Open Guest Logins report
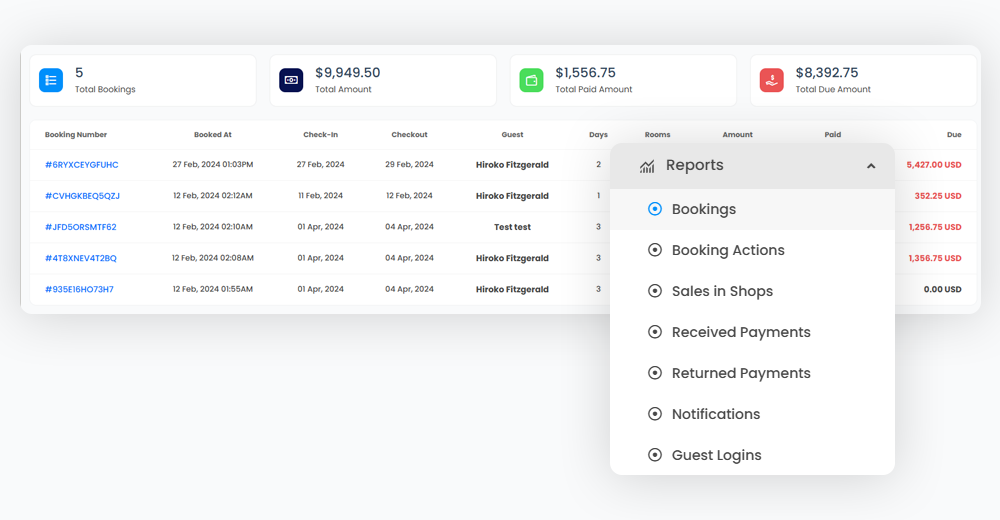This screenshot has height=520, width=1000. pos(716,455)
